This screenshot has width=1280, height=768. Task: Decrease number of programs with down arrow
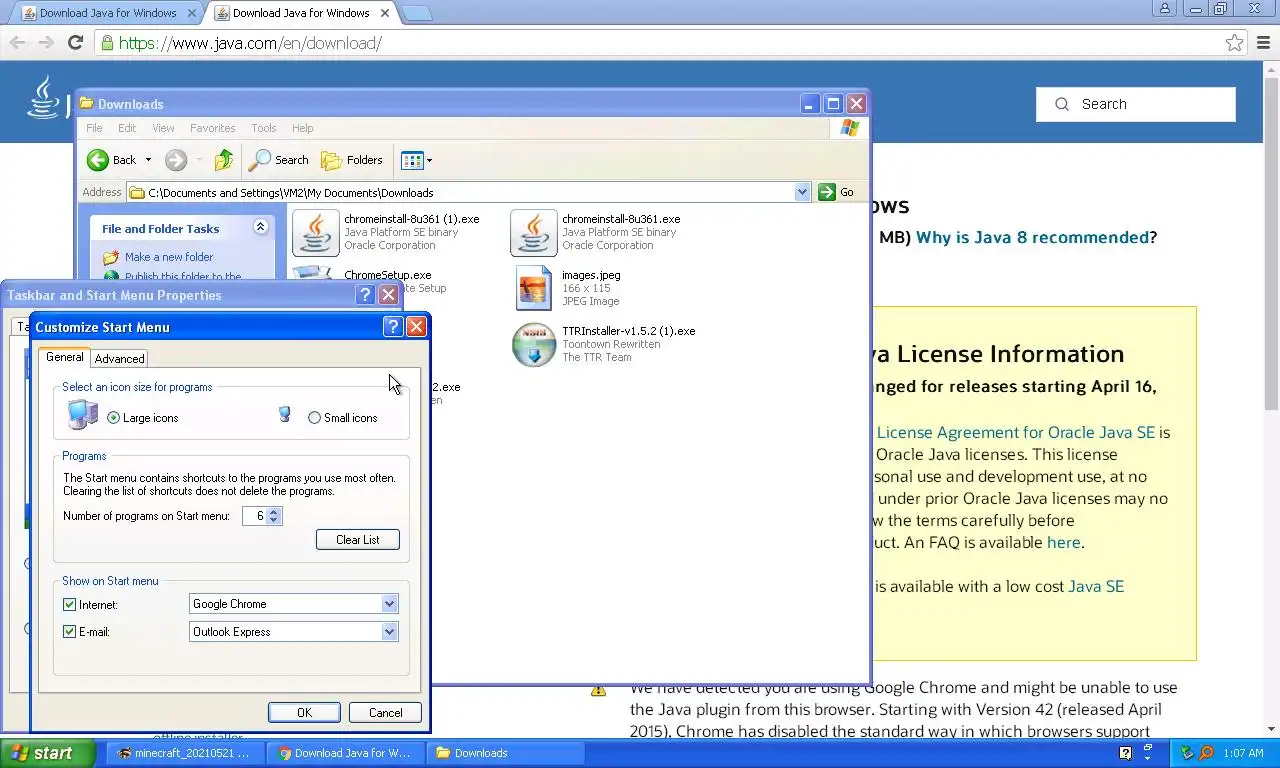point(275,520)
